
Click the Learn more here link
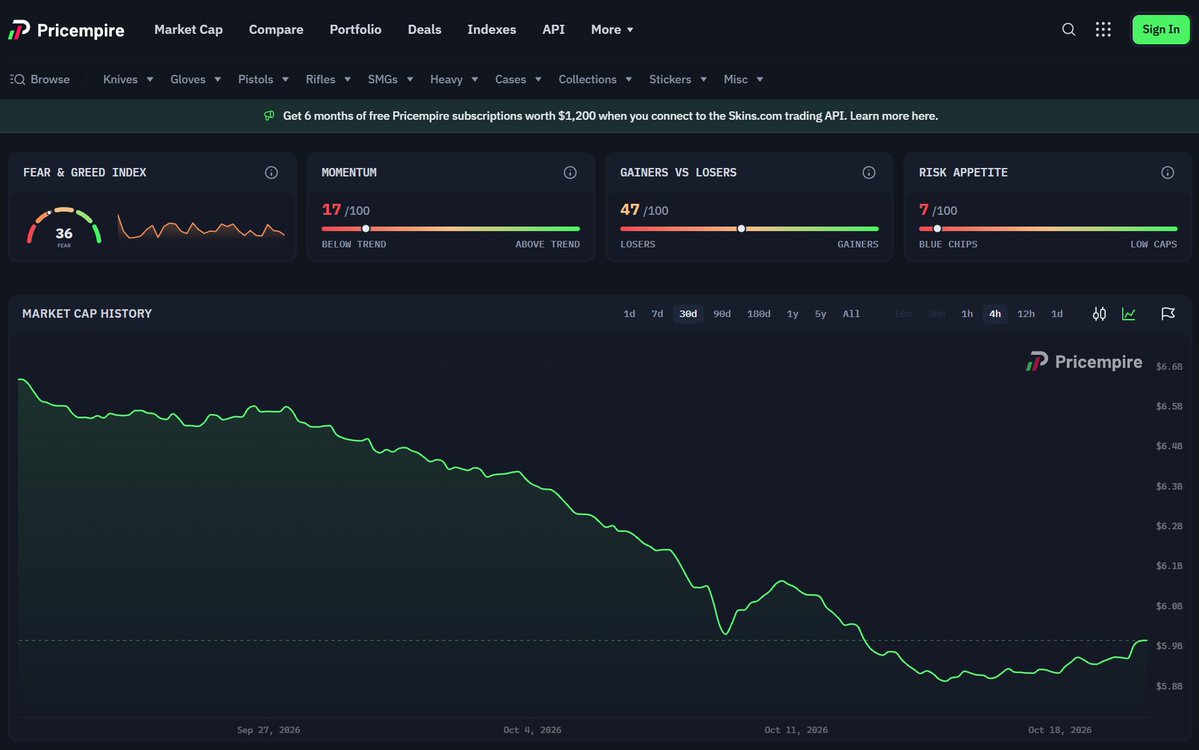(894, 116)
